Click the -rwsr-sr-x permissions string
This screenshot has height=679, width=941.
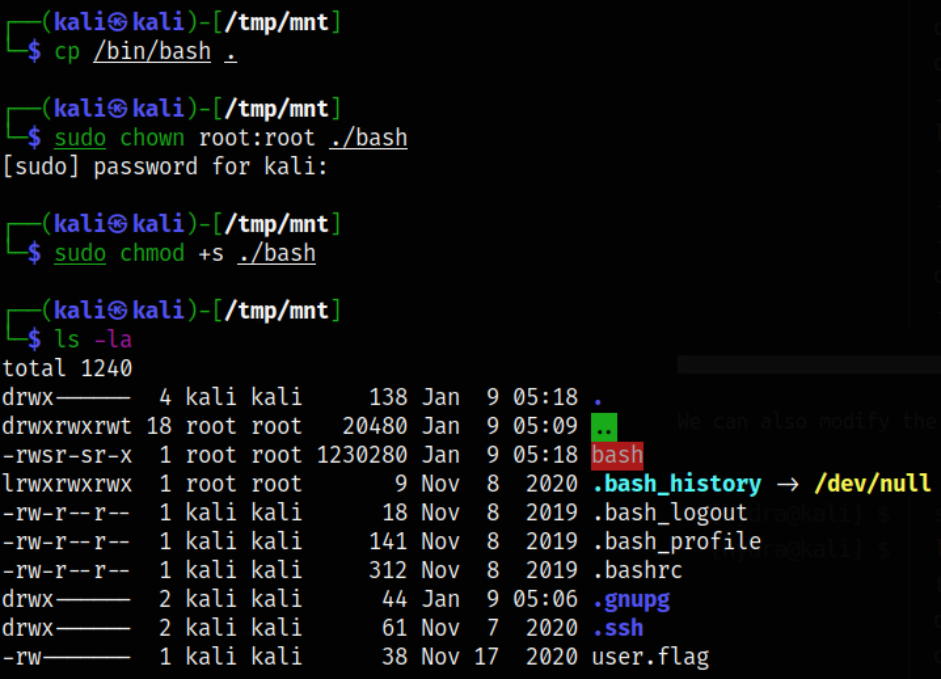coord(67,455)
